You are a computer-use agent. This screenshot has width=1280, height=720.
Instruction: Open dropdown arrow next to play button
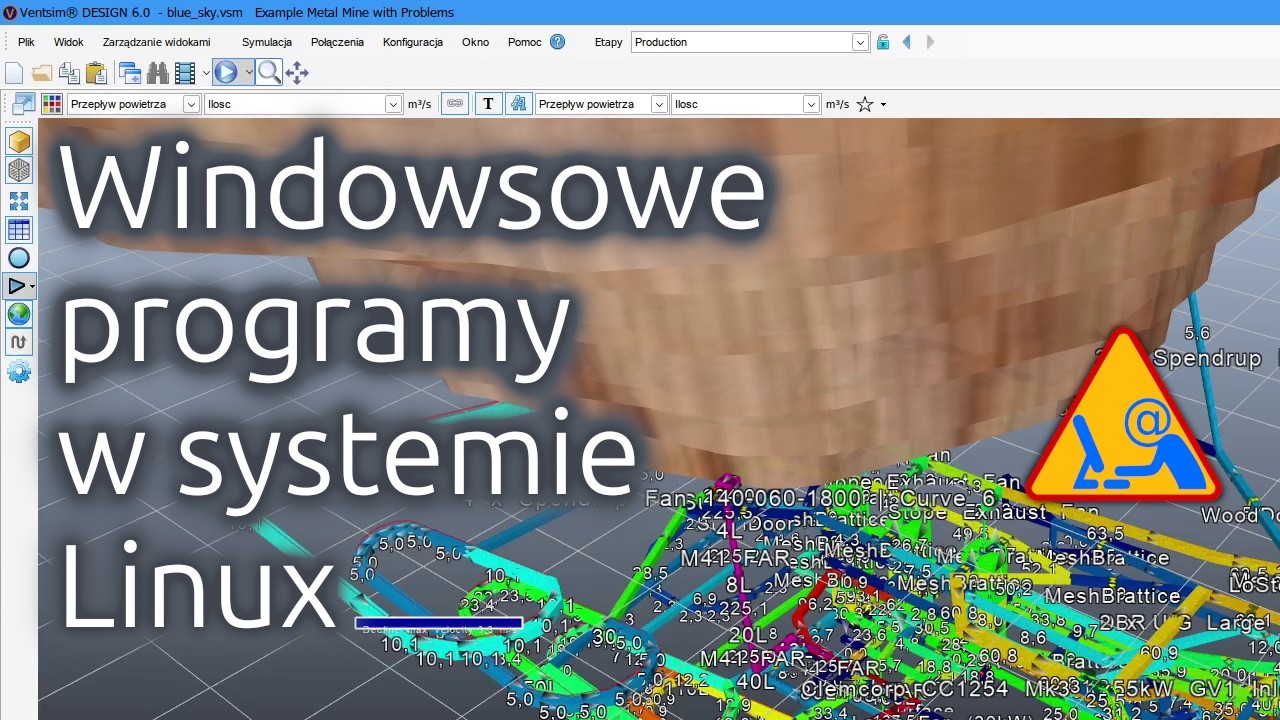(x=248, y=73)
